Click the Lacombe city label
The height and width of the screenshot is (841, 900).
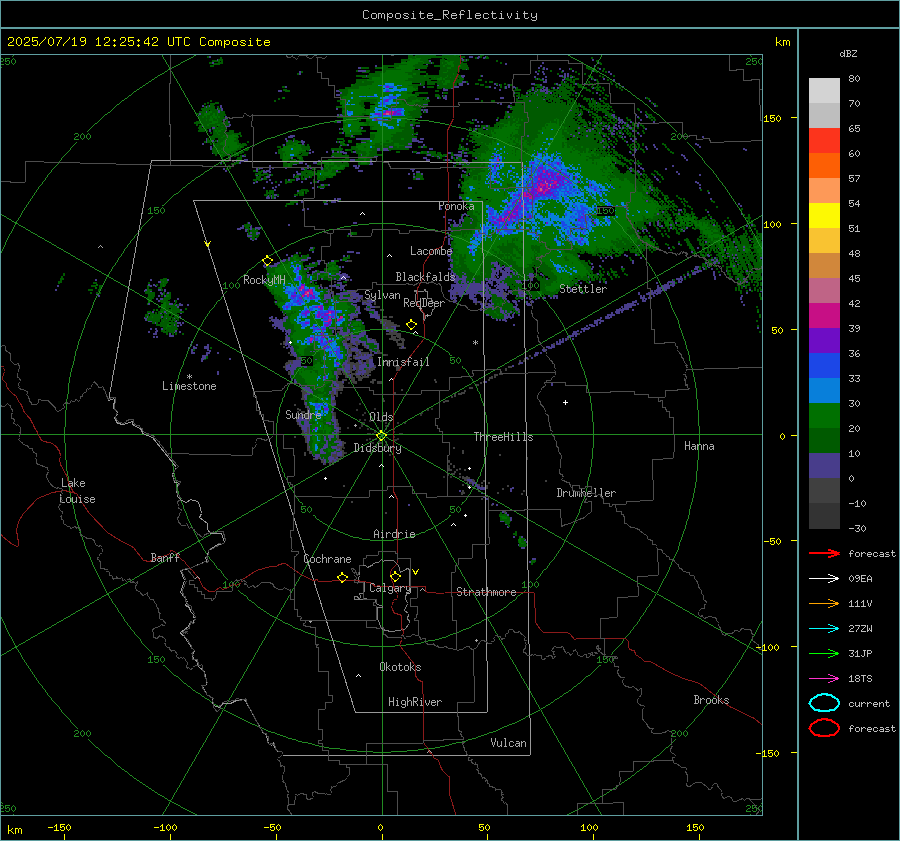431,251
